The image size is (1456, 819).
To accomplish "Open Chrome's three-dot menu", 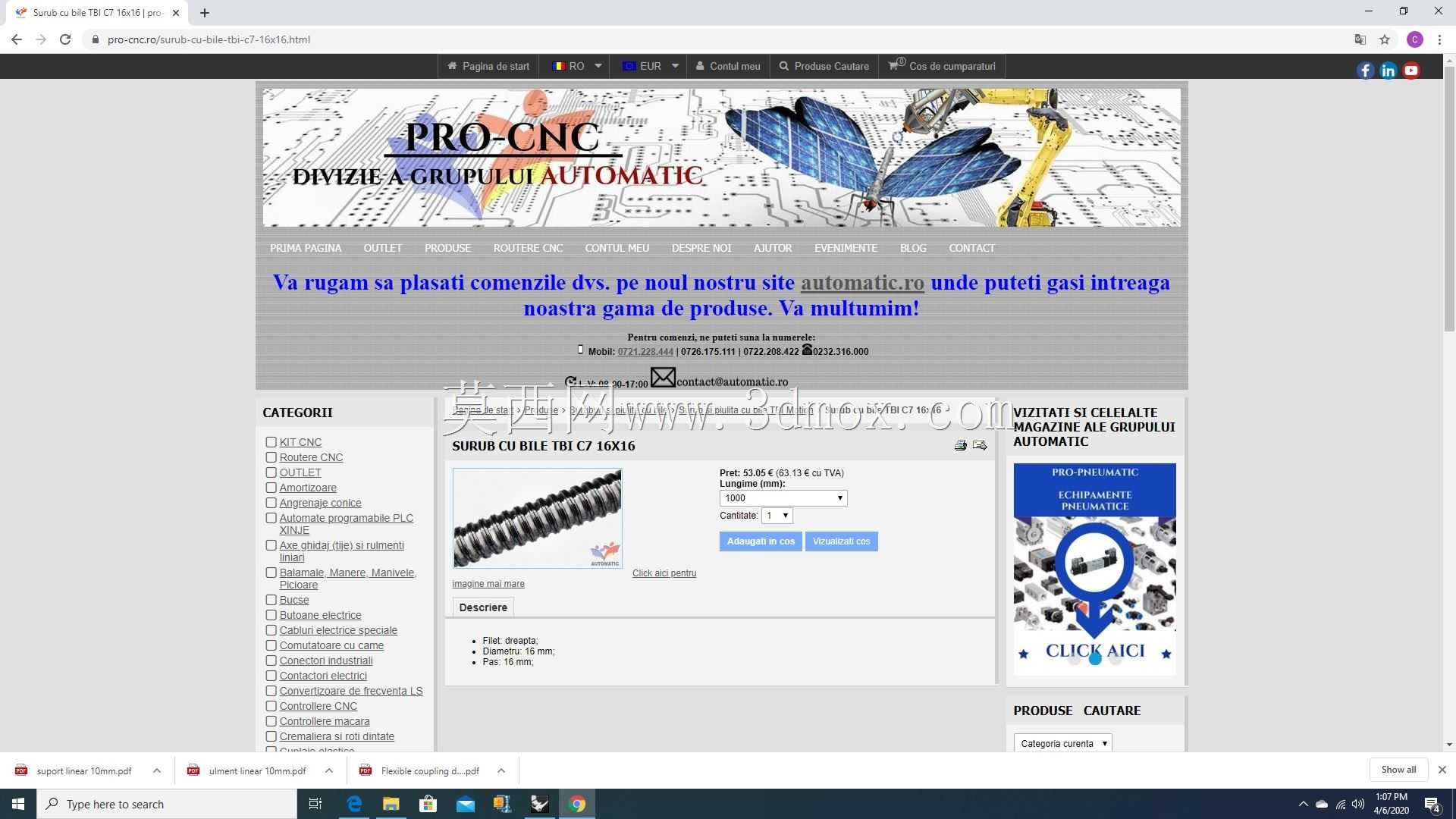I will 1439,39.
